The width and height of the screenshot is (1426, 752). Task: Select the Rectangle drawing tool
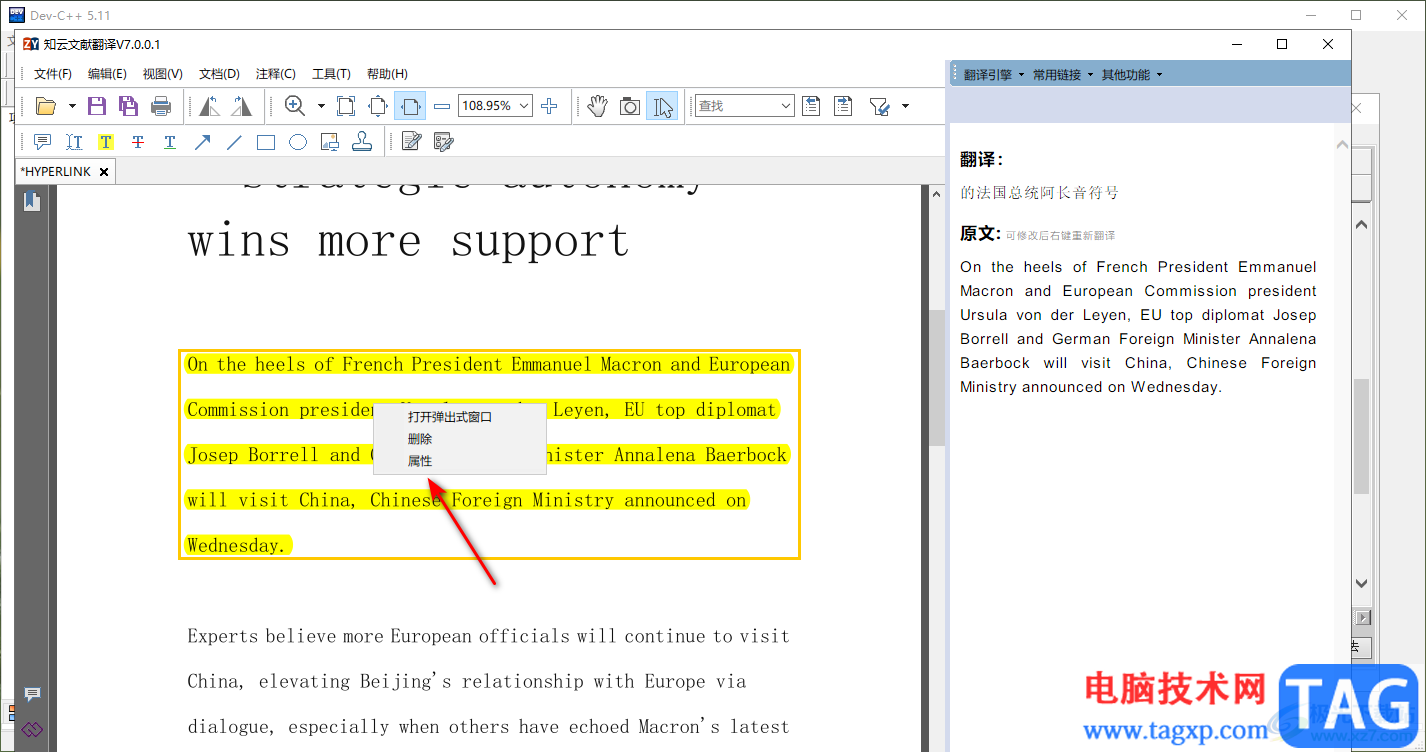266,142
